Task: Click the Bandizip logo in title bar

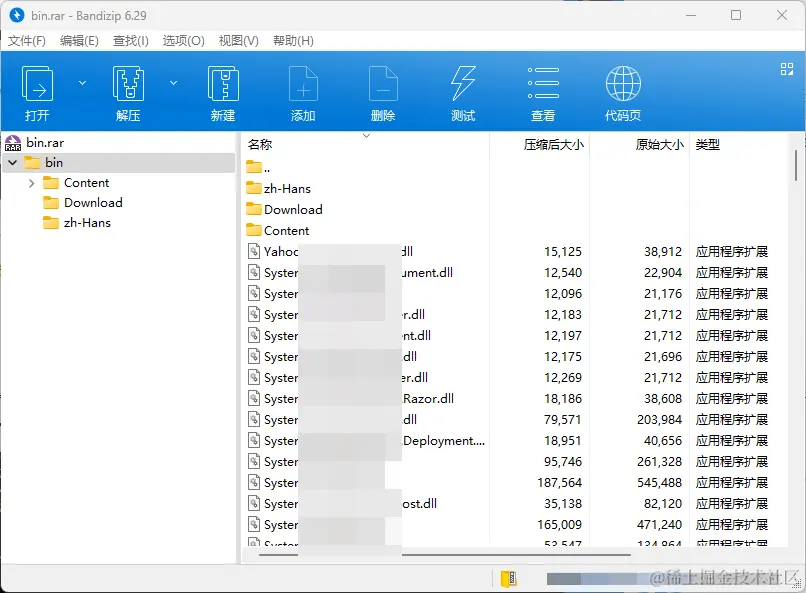Action: point(17,15)
